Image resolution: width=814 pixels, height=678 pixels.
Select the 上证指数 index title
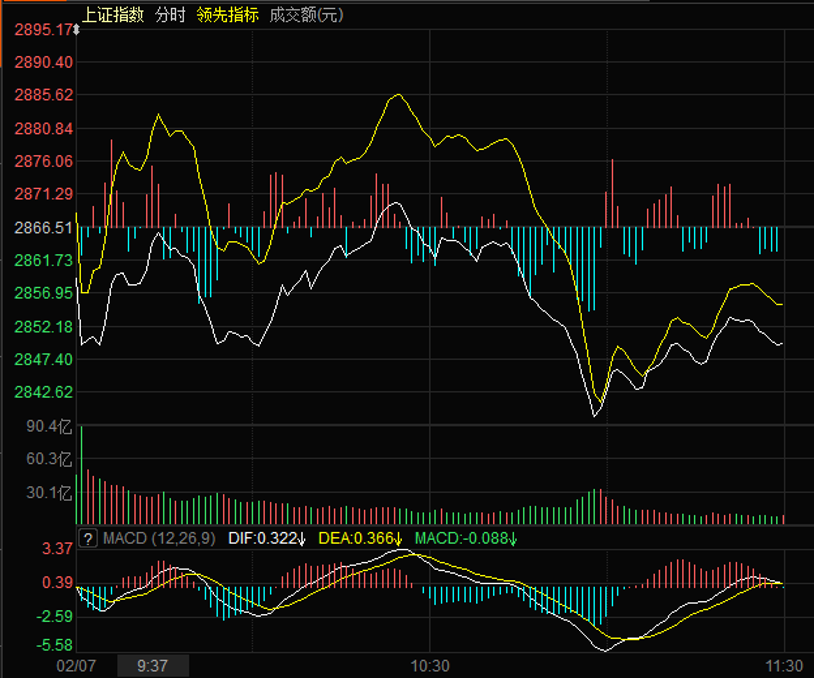[x=113, y=15]
